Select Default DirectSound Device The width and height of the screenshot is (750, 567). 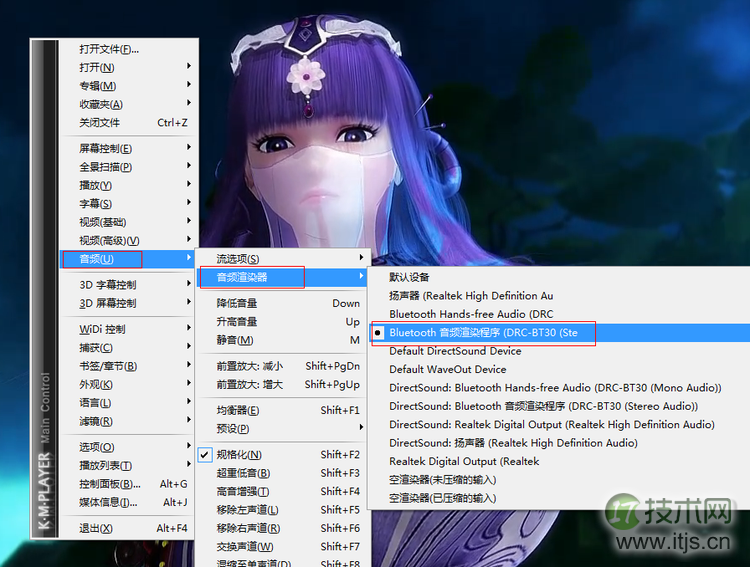[x=560, y=351]
